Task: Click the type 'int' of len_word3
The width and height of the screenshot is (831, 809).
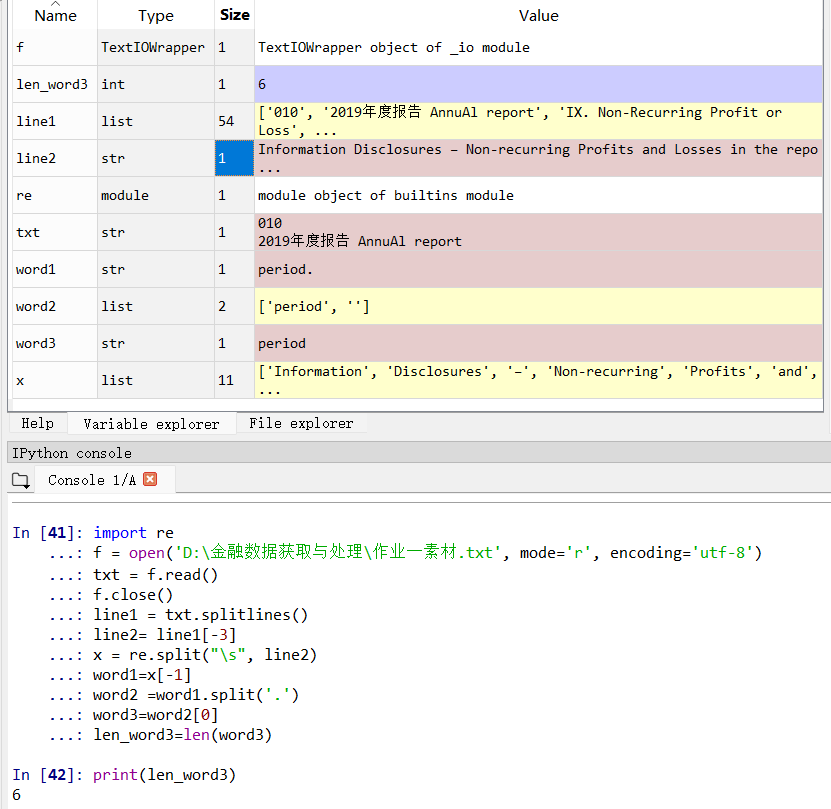Action: (x=156, y=84)
